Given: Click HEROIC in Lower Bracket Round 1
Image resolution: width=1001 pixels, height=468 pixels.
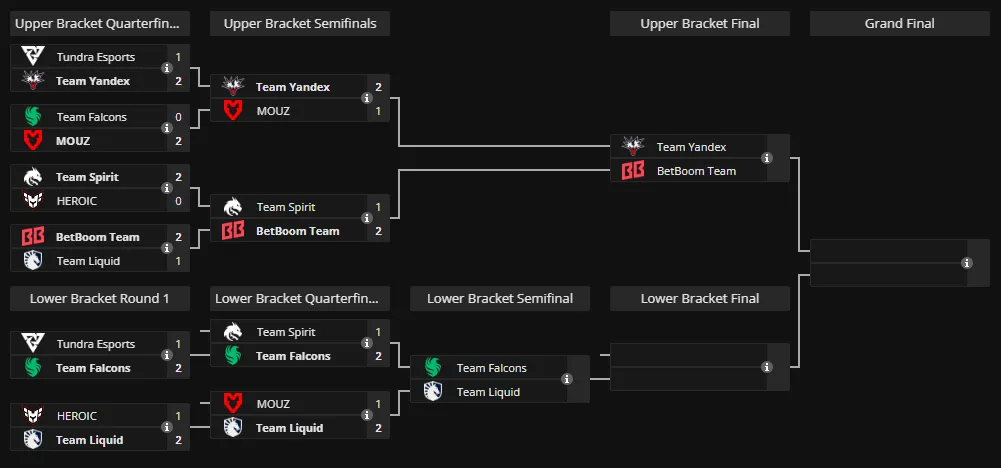Looking at the screenshot, I should 77,416.
